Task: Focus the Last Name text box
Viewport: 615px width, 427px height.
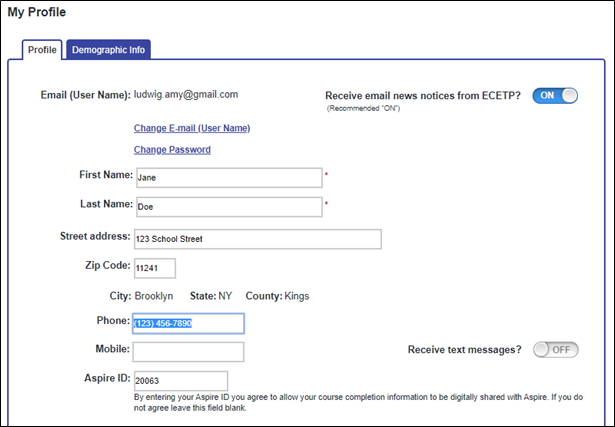Action: pos(228,207)
